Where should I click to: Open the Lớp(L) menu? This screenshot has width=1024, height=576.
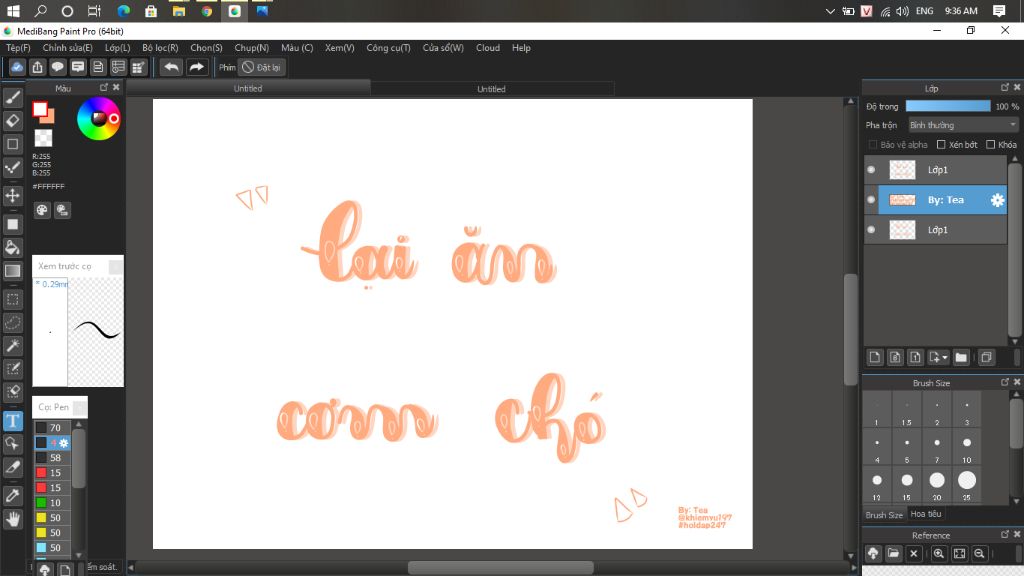click(x=118, y=48)
